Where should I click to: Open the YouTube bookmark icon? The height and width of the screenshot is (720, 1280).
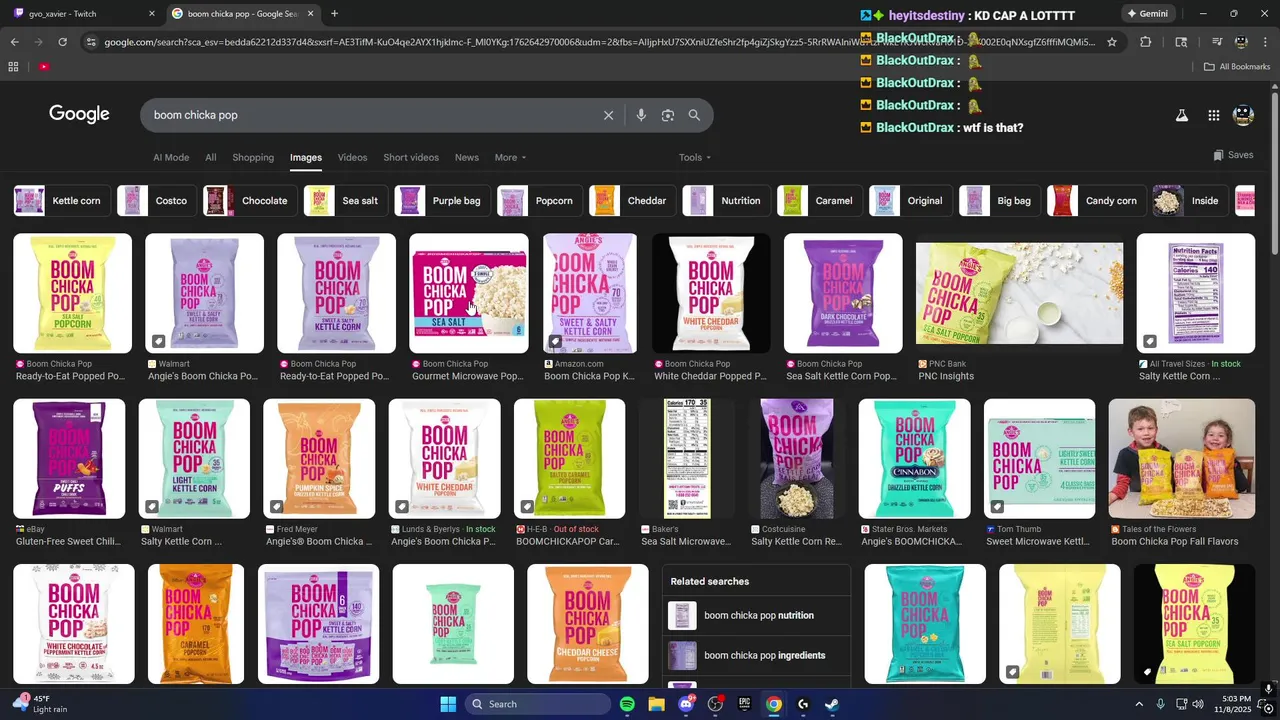[x=44, y=67]
